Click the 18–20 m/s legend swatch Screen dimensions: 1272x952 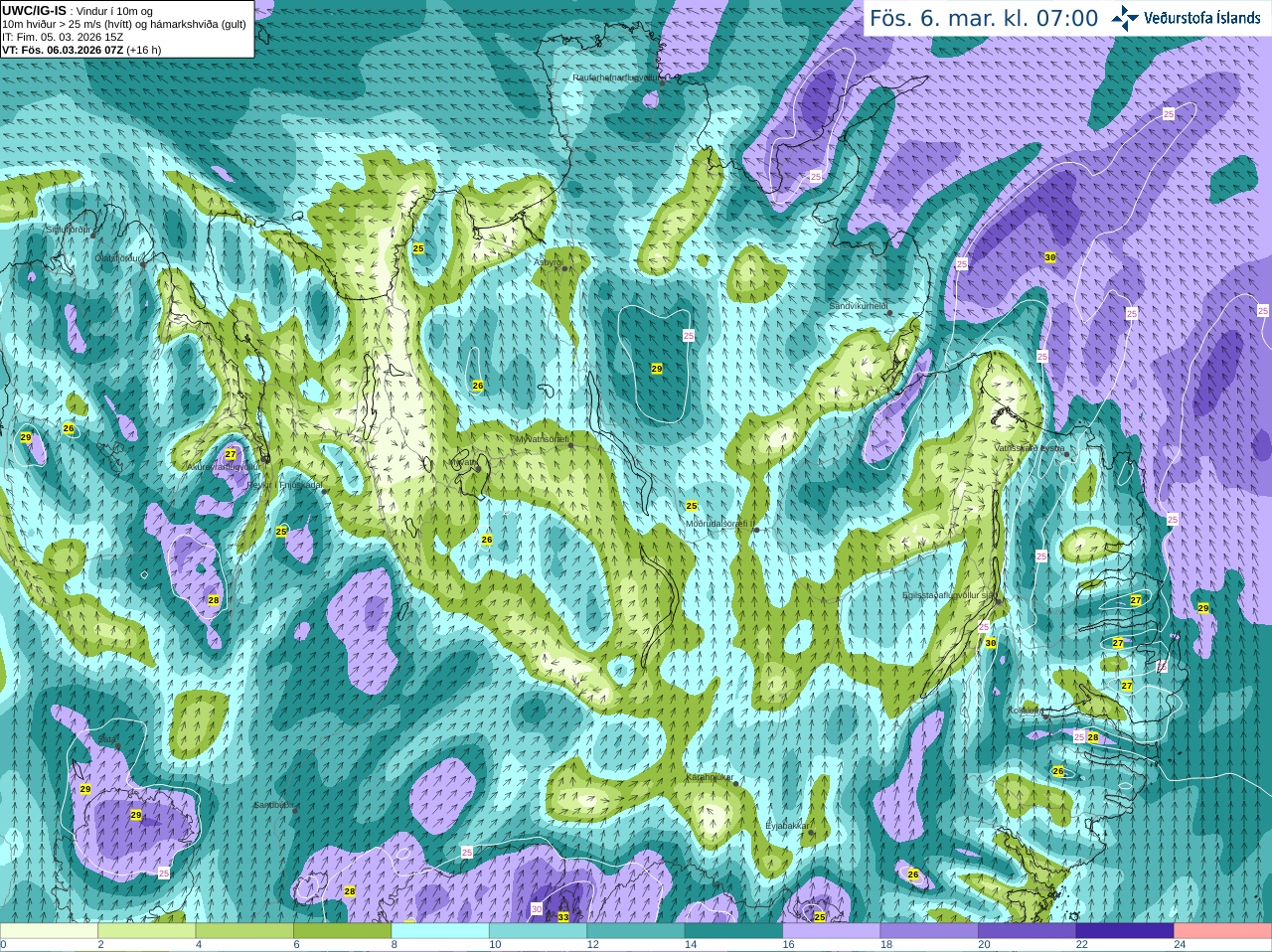tap(929, 931)
